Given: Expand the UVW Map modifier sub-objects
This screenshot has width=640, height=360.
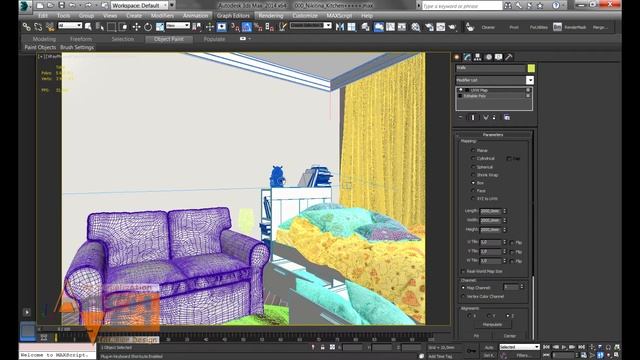Looking at the screenshot, I should pos(461,90).
